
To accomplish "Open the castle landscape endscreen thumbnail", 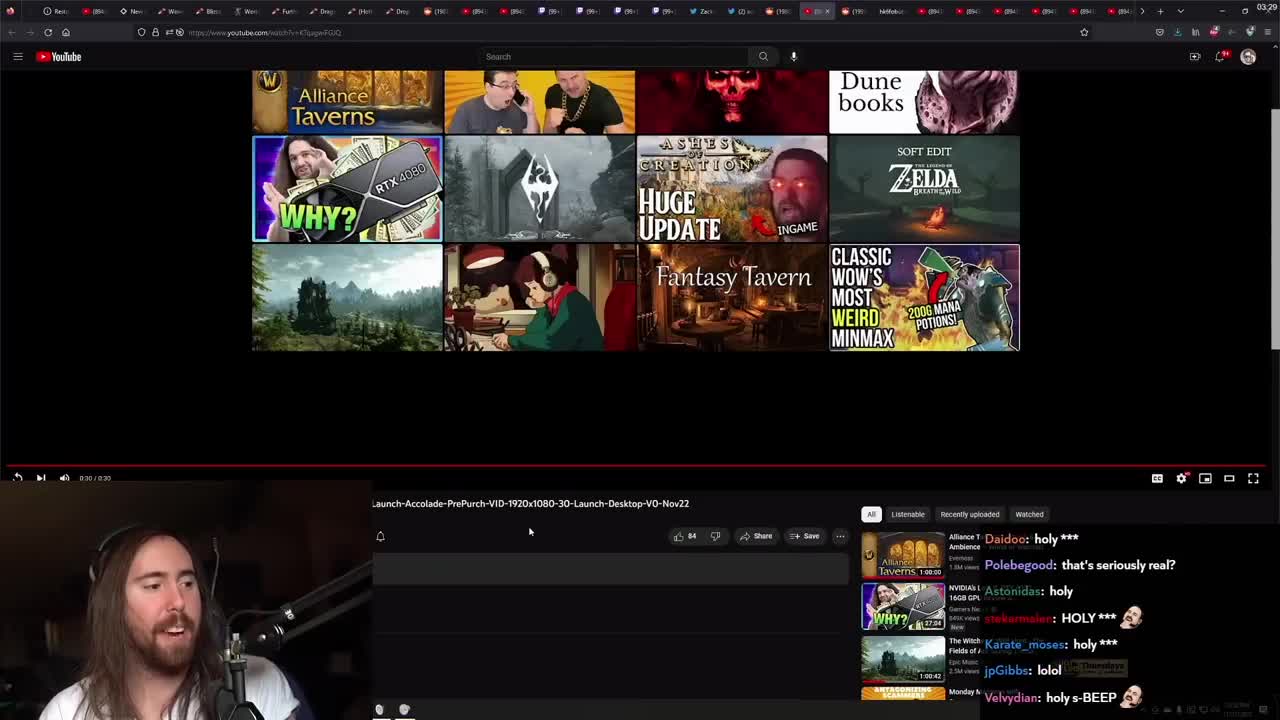I will tap(347, 298).
